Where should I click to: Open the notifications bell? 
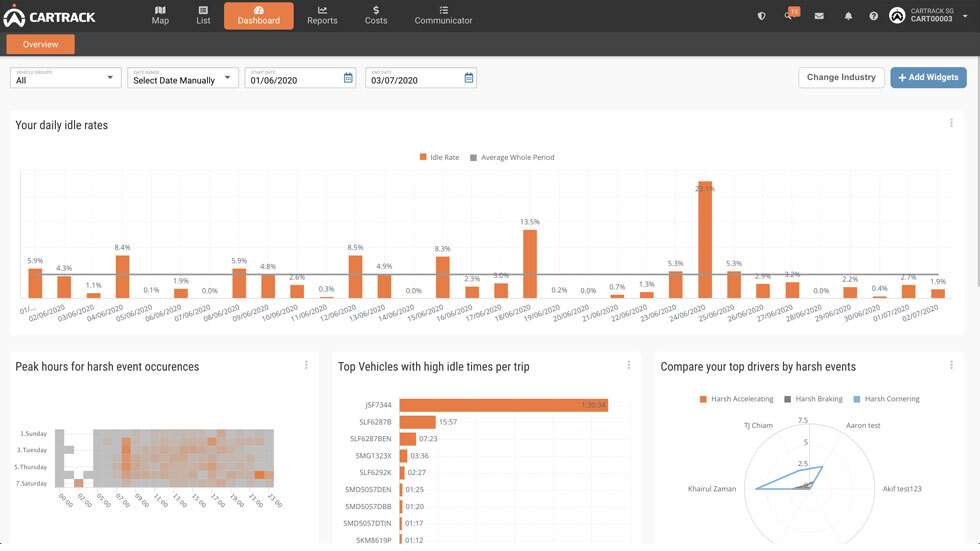(x=848, y=16)
